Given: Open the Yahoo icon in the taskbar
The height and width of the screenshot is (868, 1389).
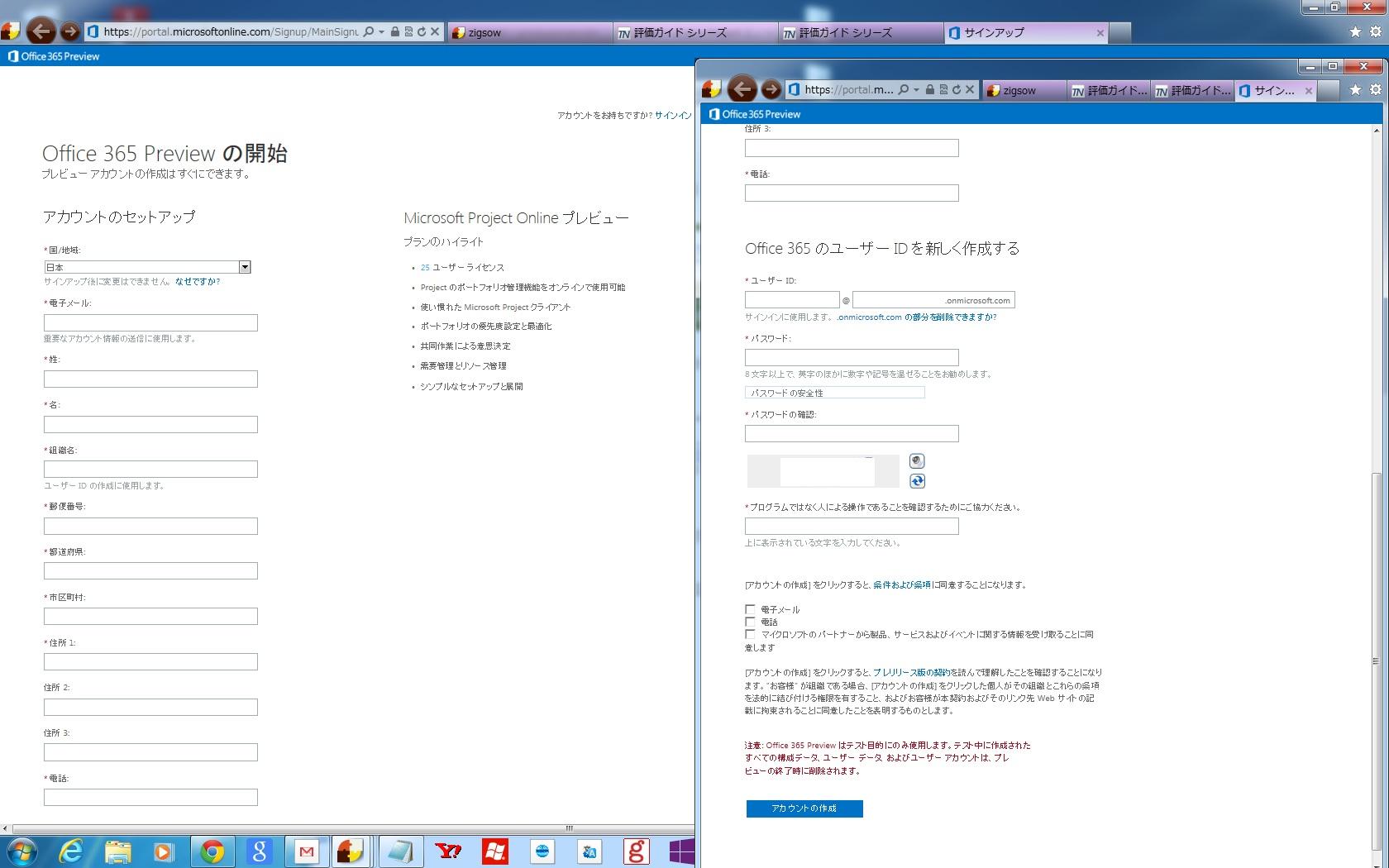Looking at the screenshot, I should click(448, 851).
